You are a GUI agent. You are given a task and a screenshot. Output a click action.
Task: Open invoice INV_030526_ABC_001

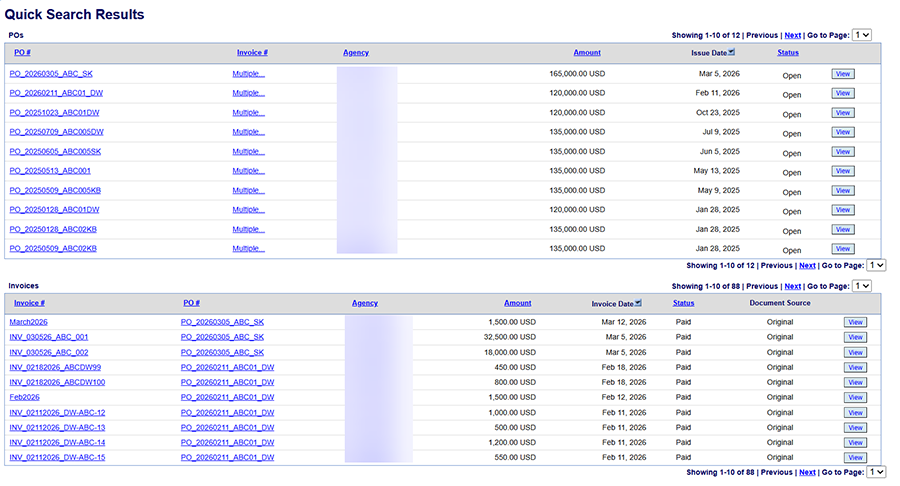(49, 337)
